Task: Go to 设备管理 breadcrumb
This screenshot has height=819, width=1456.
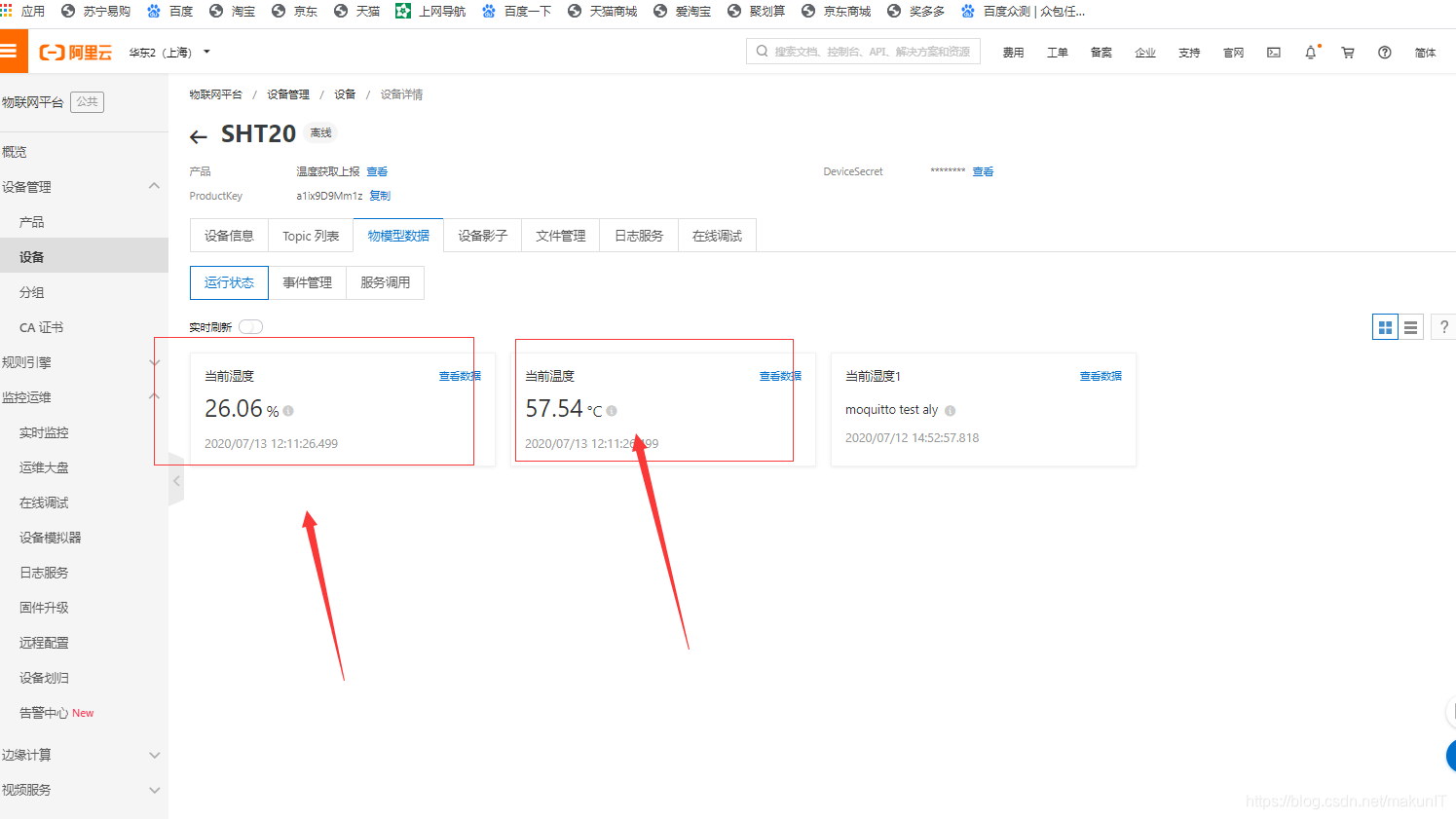Action: click(x=288, y=94)
